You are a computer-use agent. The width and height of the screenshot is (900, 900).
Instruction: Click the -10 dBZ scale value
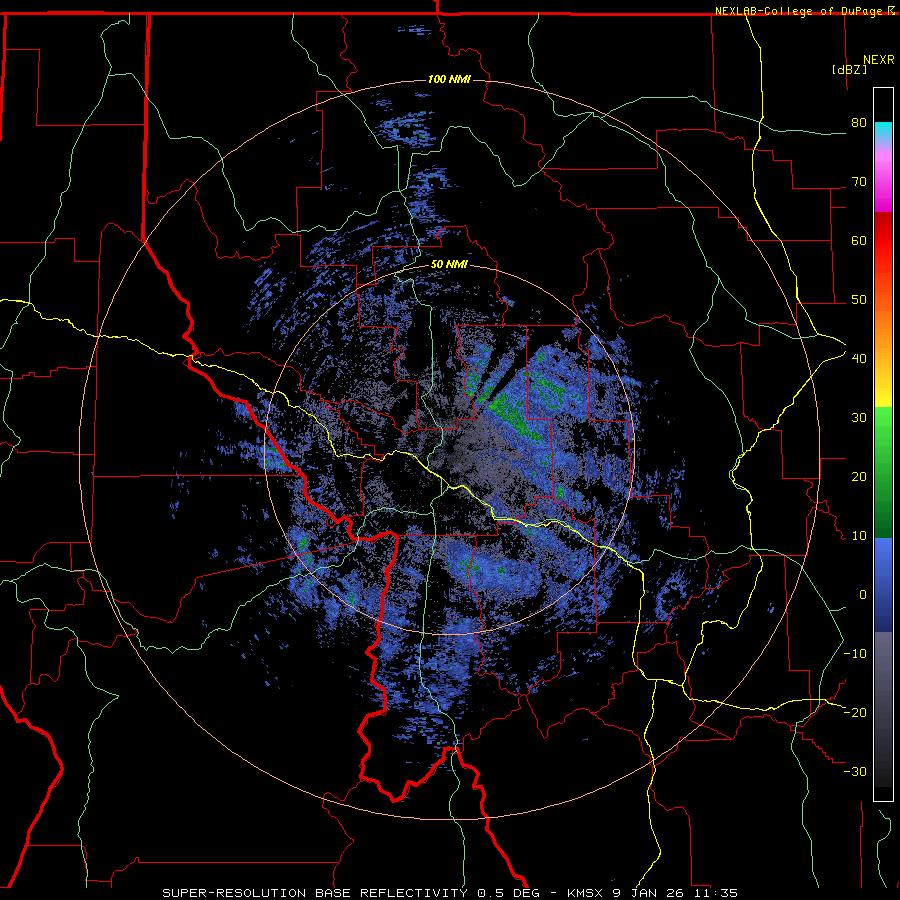(855, 653)
